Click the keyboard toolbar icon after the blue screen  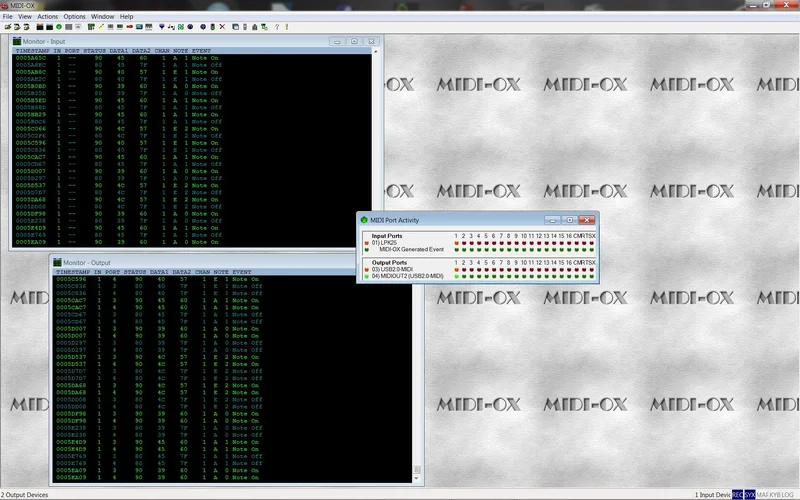[x=148, y=27]
